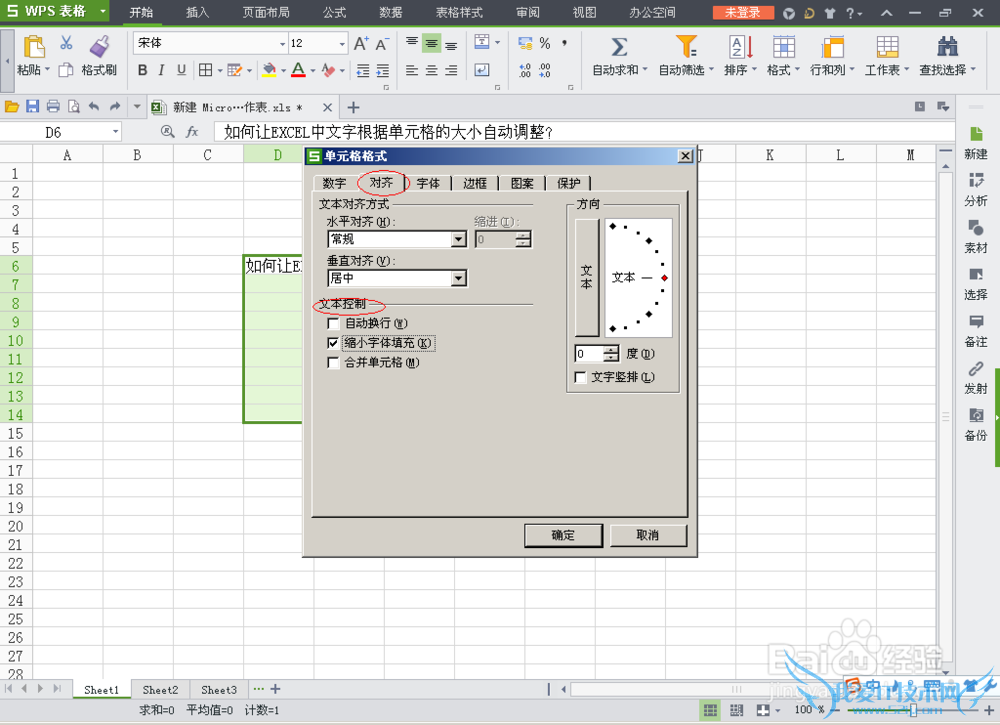Toggle bold formatting button
Image resolution: width=1000 pixels, height=725 pixels.
tap(142, 70)
